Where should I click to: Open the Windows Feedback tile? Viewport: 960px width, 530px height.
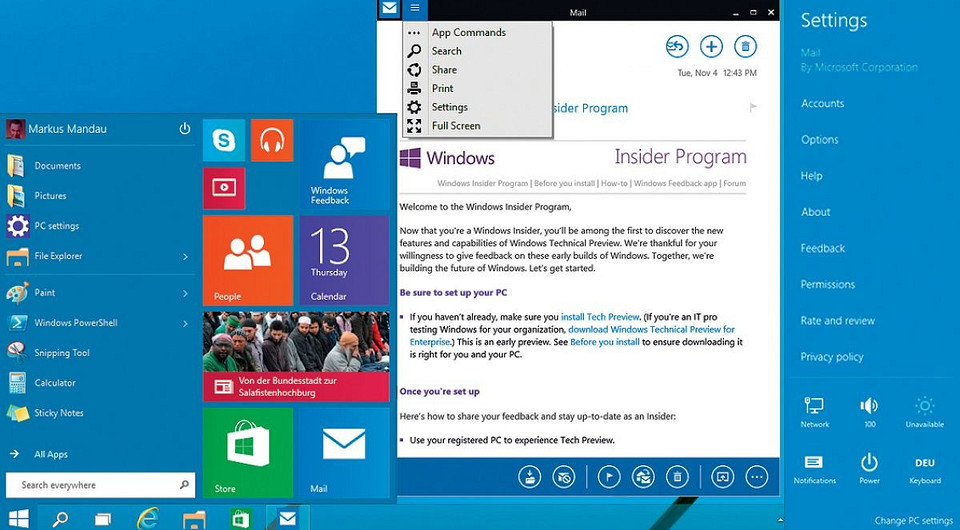pos(344,164)
